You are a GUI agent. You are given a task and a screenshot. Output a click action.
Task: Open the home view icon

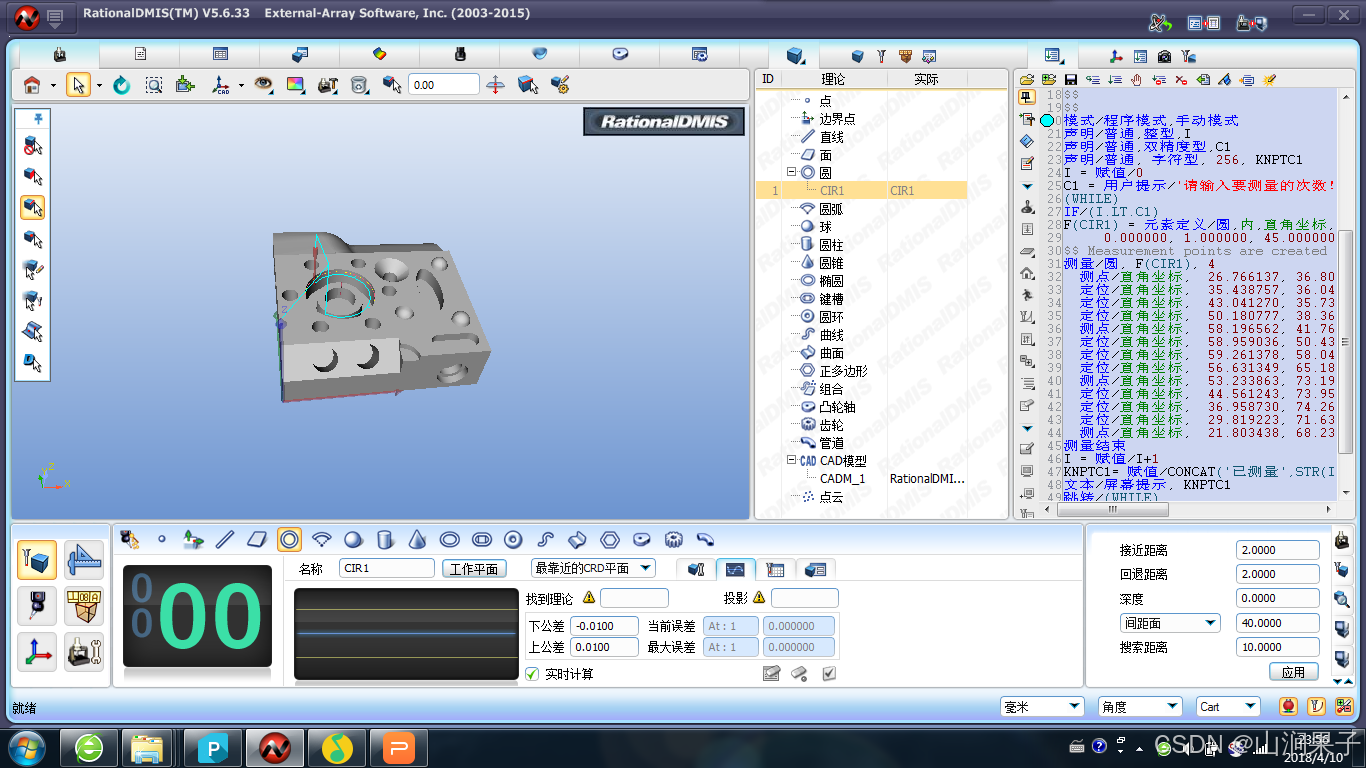pyautogui.click(x=32, y=85)
